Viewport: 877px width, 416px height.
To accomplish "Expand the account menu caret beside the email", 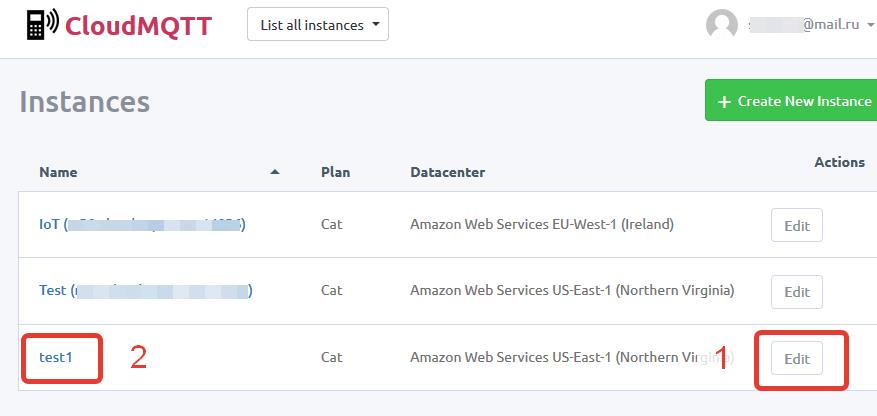I will pos(870,26).
